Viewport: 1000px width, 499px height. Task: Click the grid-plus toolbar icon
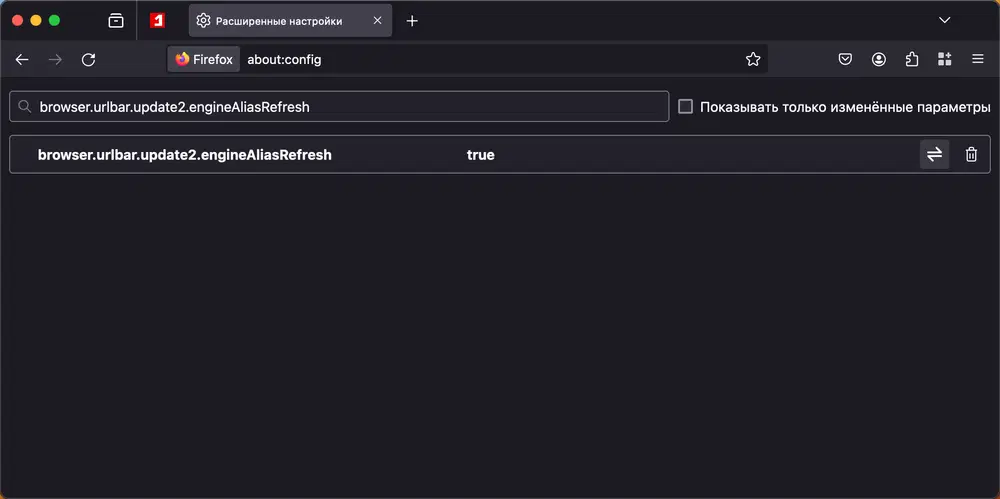tap(944, 60)
